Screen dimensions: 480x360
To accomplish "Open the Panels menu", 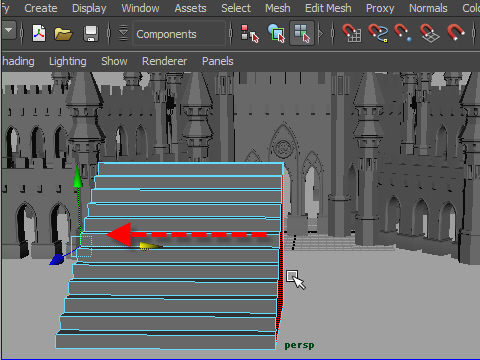I will [x=218, y=61].
